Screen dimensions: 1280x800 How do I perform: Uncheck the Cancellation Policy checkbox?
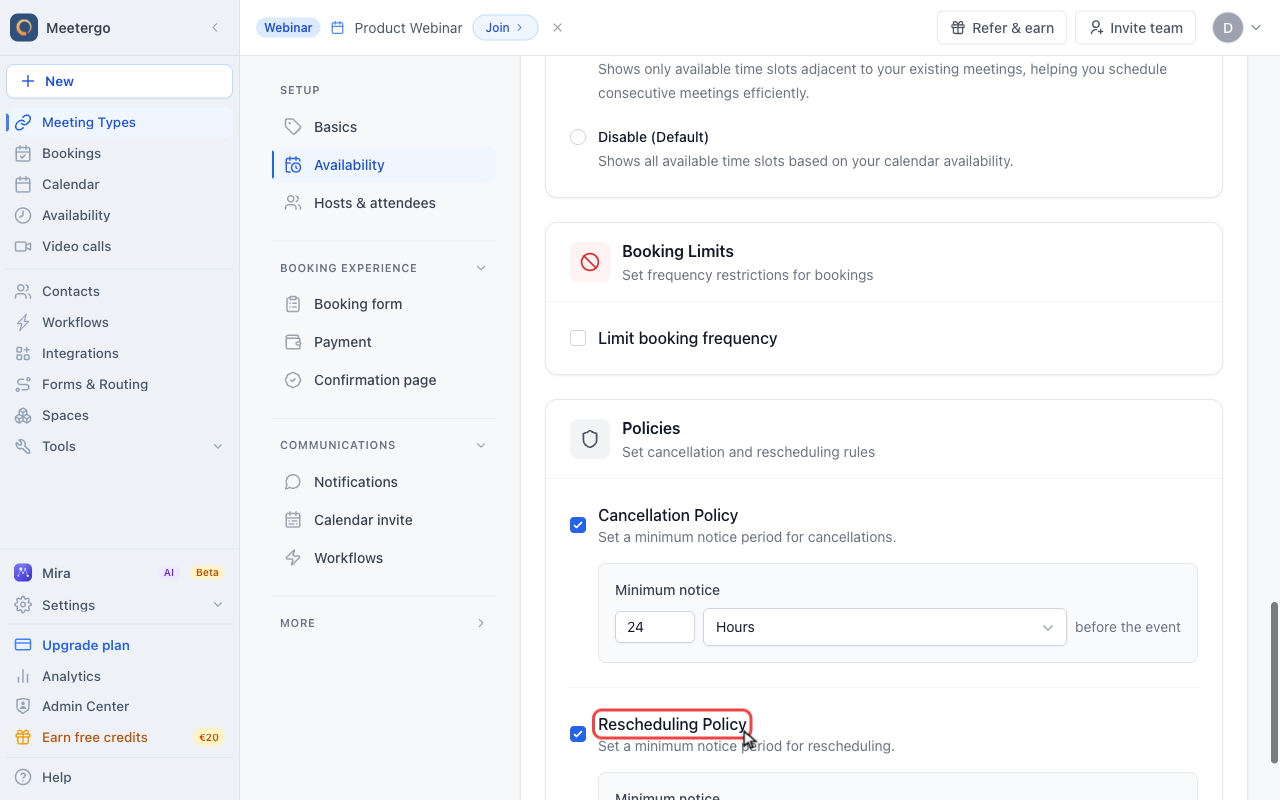[578, 525]
